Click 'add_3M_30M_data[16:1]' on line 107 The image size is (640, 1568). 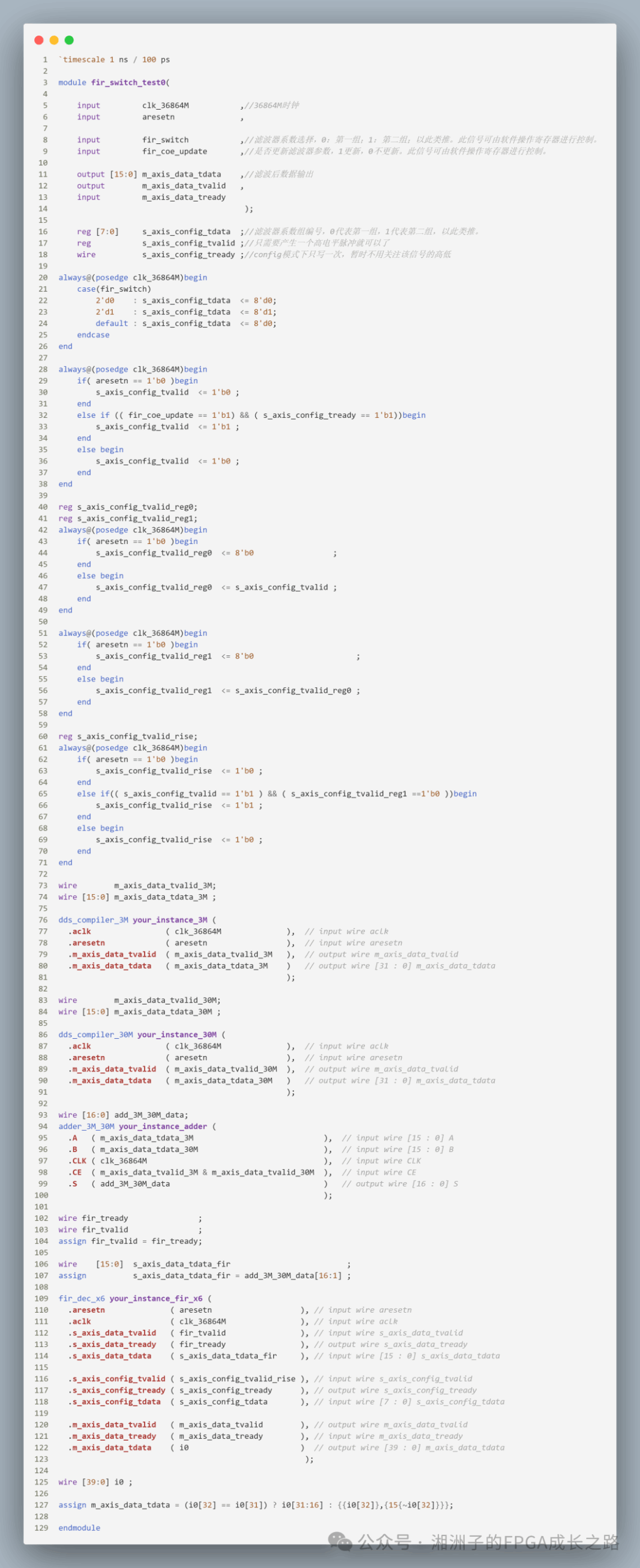point(293,1276)
